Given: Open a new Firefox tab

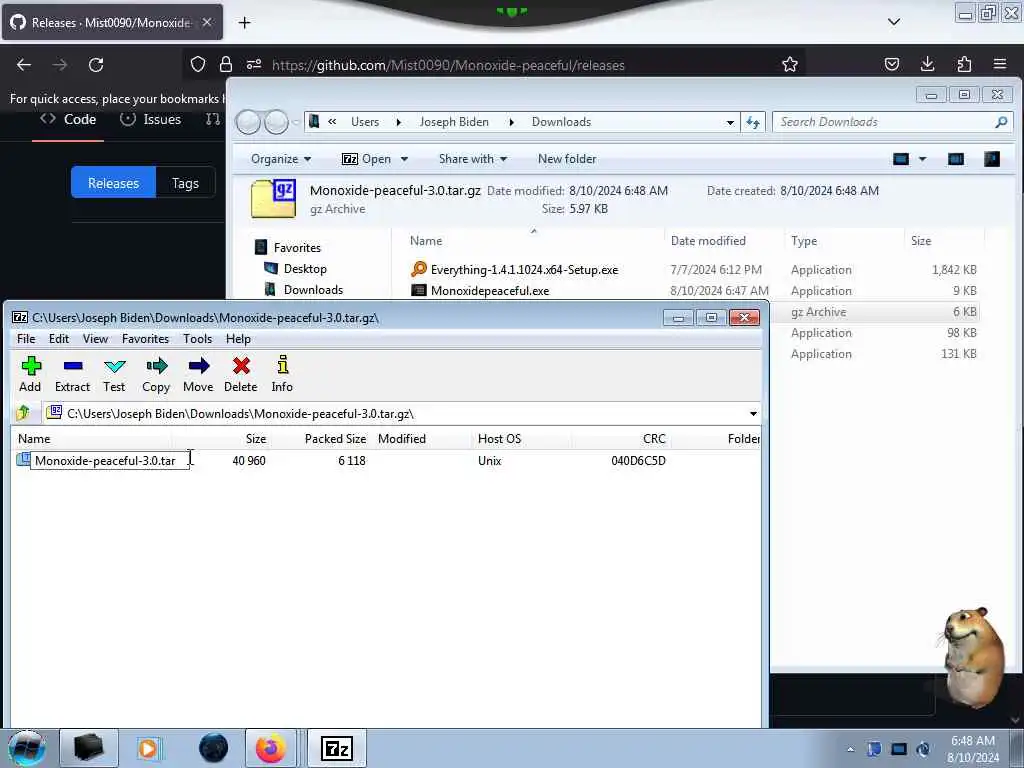Looking at the screenshot, I should click(x=244, y=23).
